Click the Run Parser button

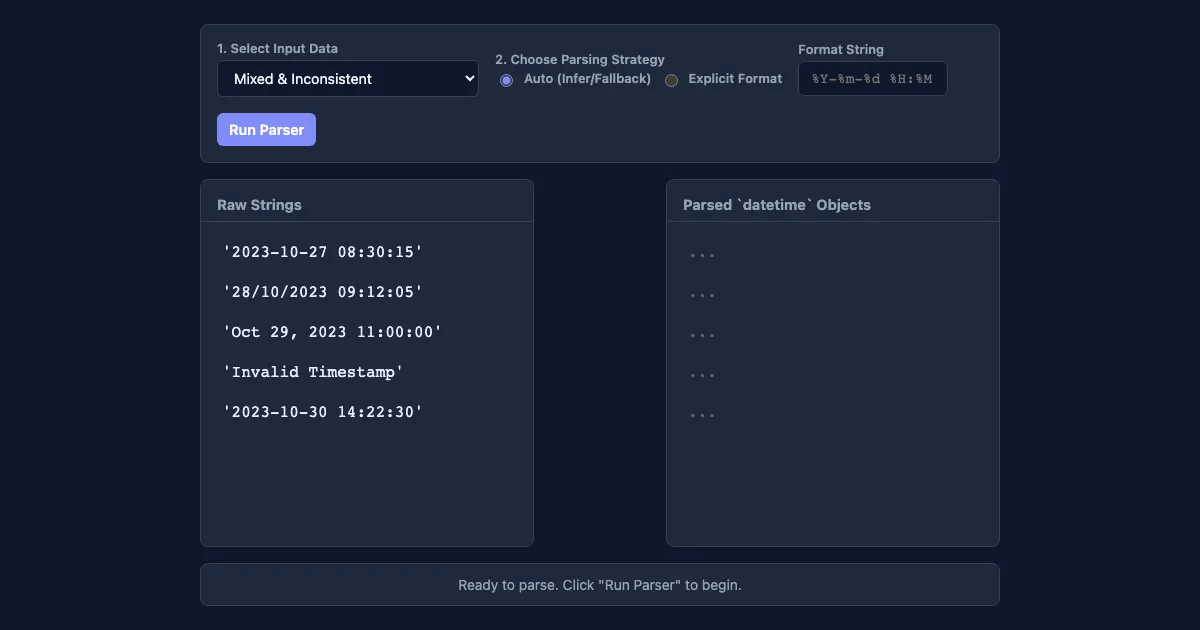pos(266,130)
